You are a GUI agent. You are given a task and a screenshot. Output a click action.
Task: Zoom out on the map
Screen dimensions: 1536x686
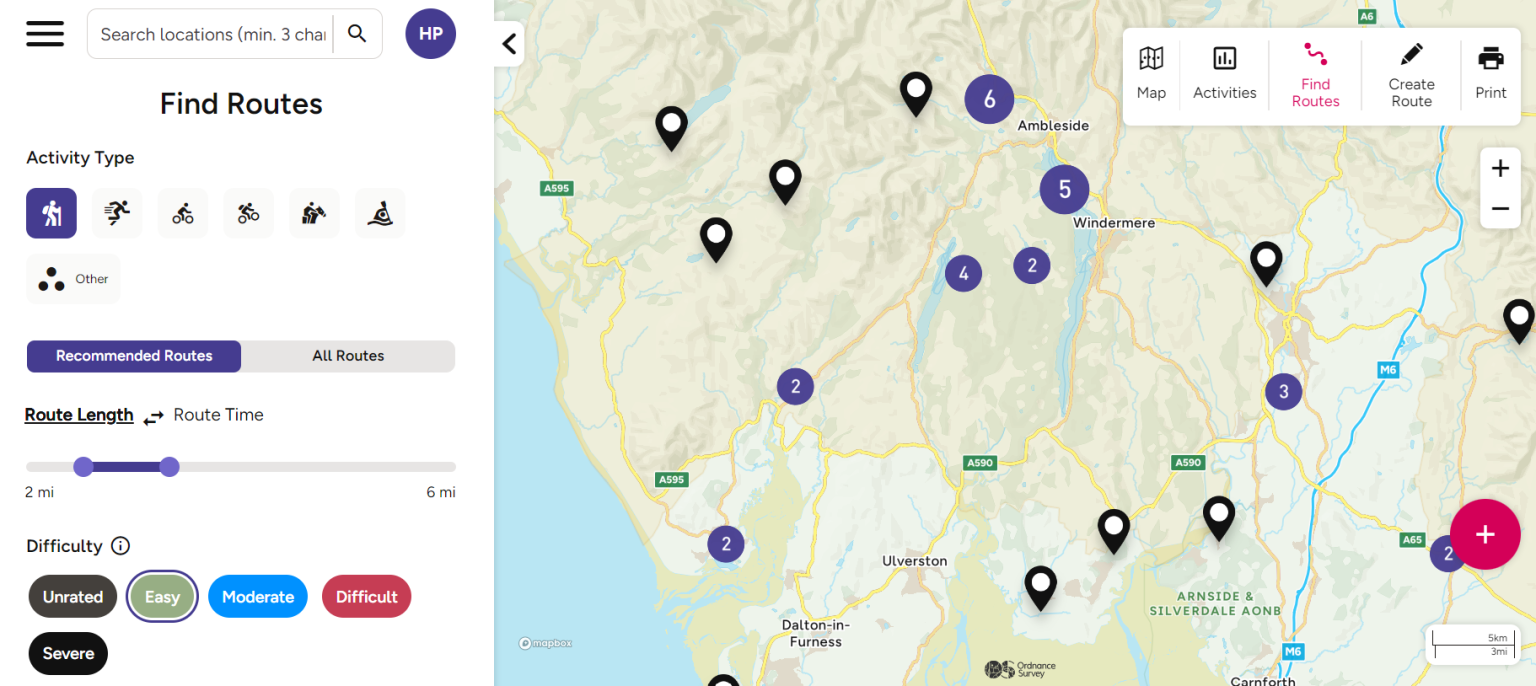tap(1500, 209)
